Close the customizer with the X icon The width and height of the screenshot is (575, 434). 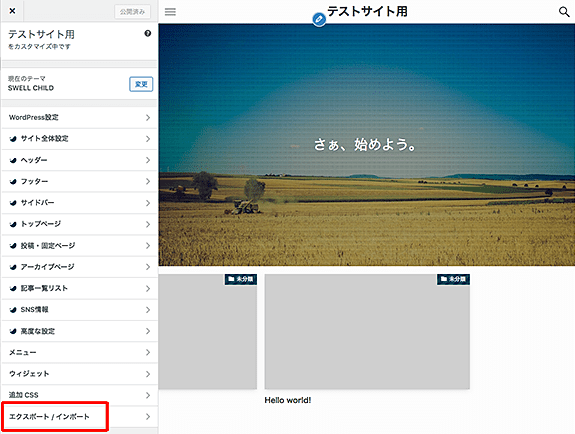click(x=12, y=11)
